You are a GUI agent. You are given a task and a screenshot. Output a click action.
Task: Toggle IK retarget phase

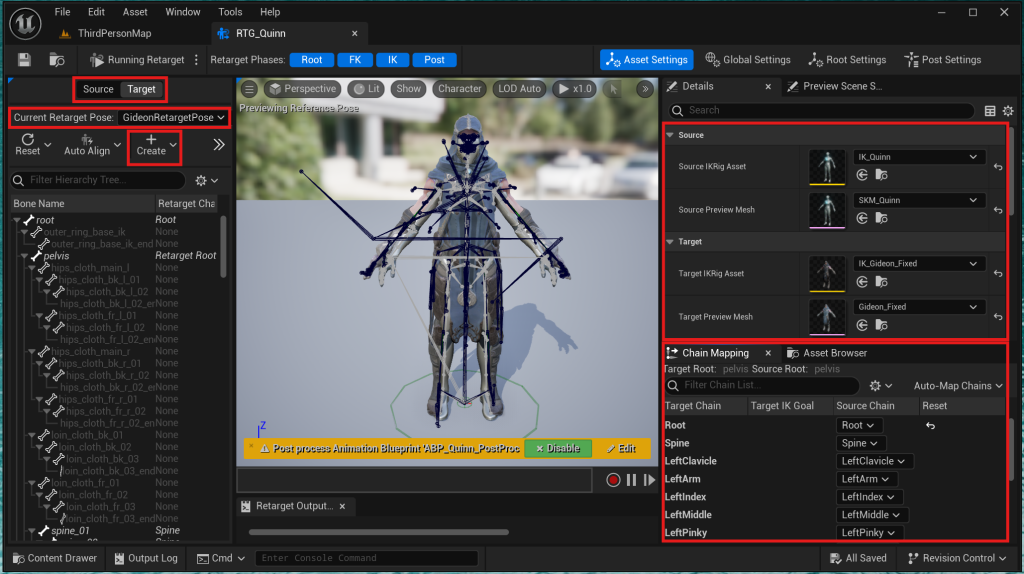coord(392,59)
